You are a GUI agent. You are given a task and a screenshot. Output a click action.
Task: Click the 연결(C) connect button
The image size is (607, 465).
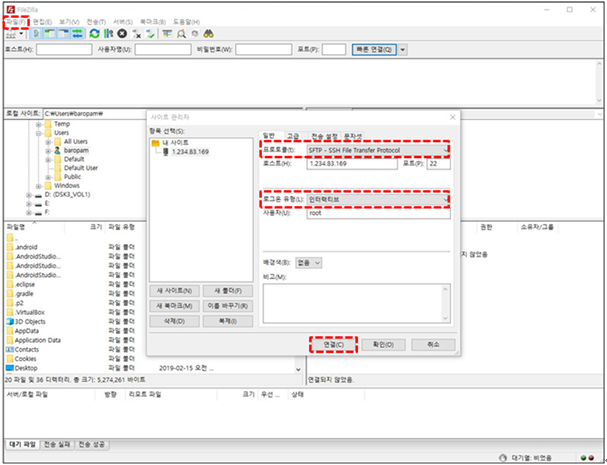pyautogui.click(x=333, y=345)
